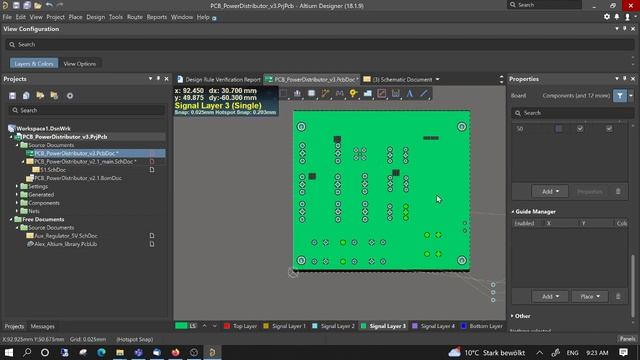The width and height of the screenshot is (640, 360).
Task: Click the Layers & Colors button
Action: click(34, 64)
